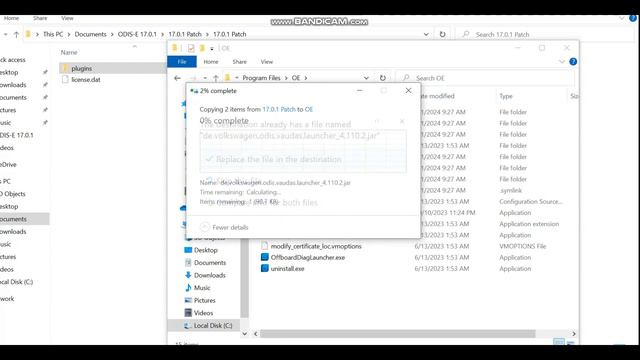This screenshot has width=640, height=360.
Task: Open address history dropdown in OE window
Action: pyautogui.click(x=366, y=78)
